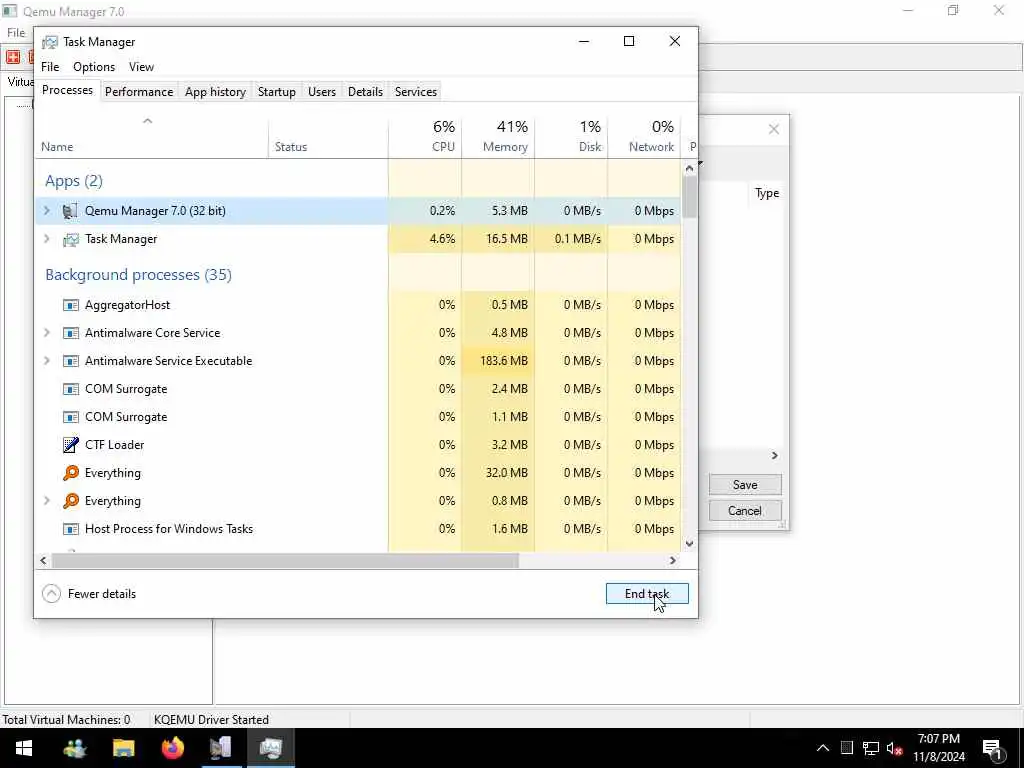Collapse to Fewer details view

89,594
